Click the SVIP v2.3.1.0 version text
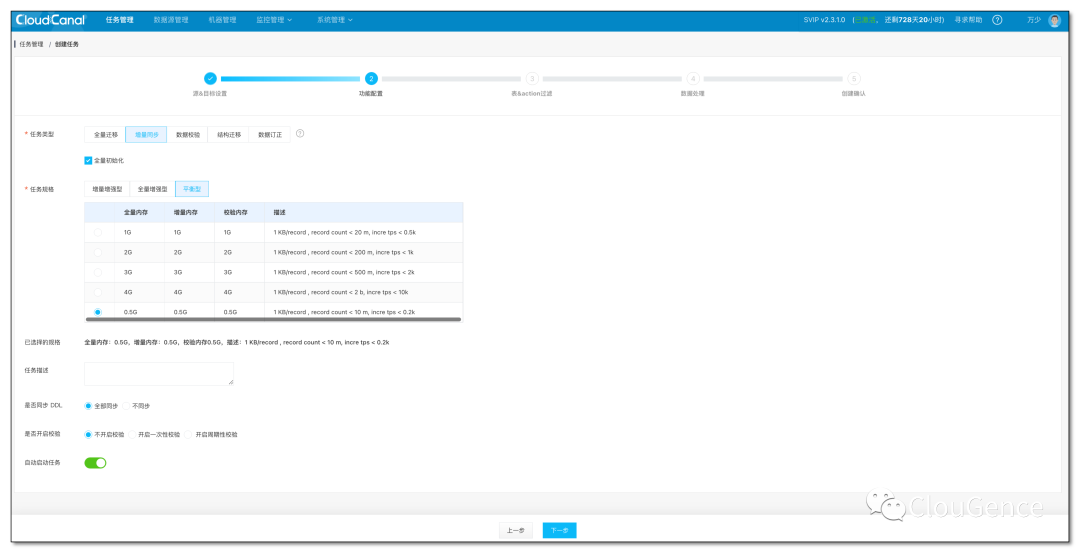 824,20
